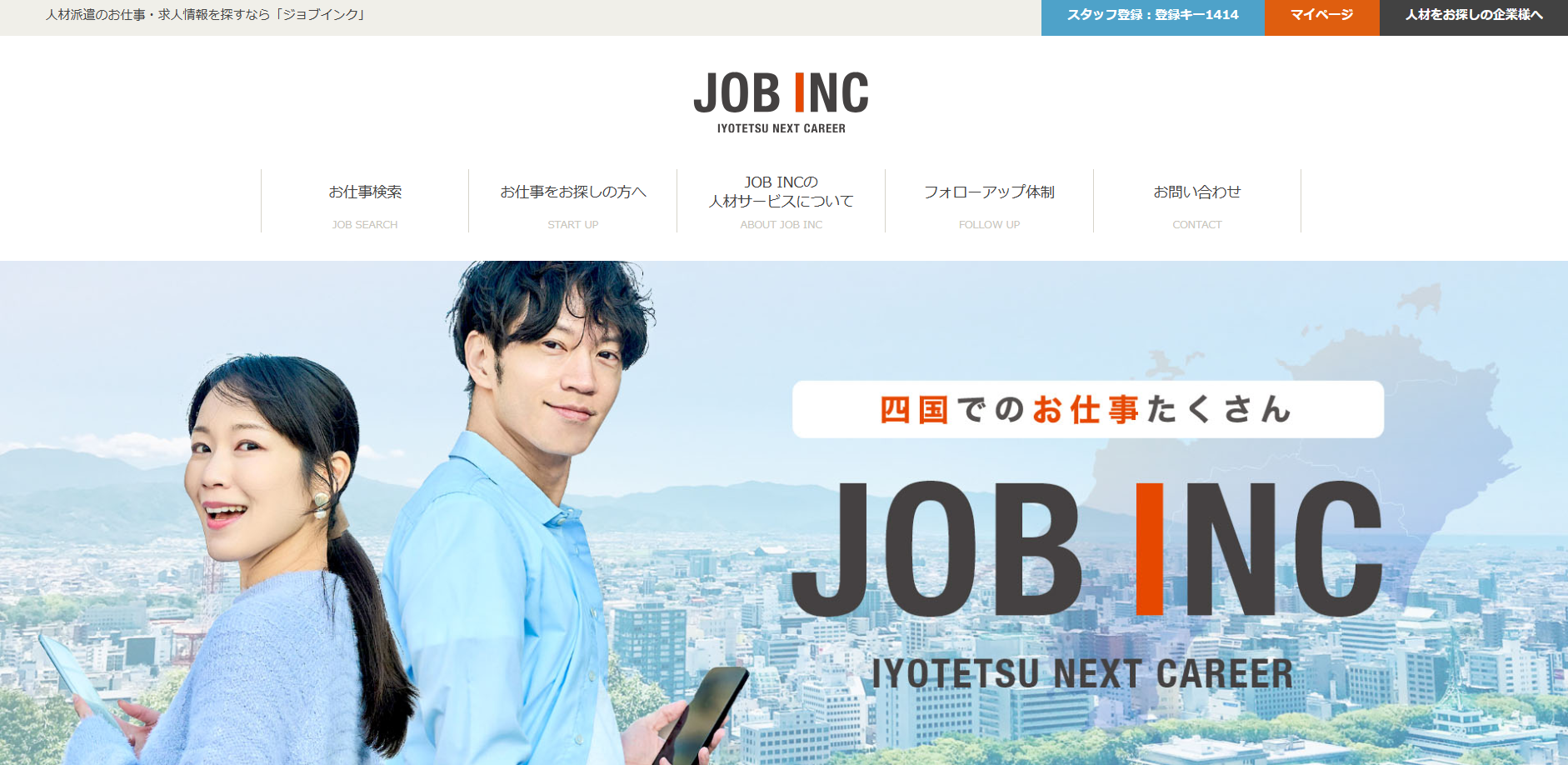Open the フォローアップ体制 menu item

click(x=989, y=201)
